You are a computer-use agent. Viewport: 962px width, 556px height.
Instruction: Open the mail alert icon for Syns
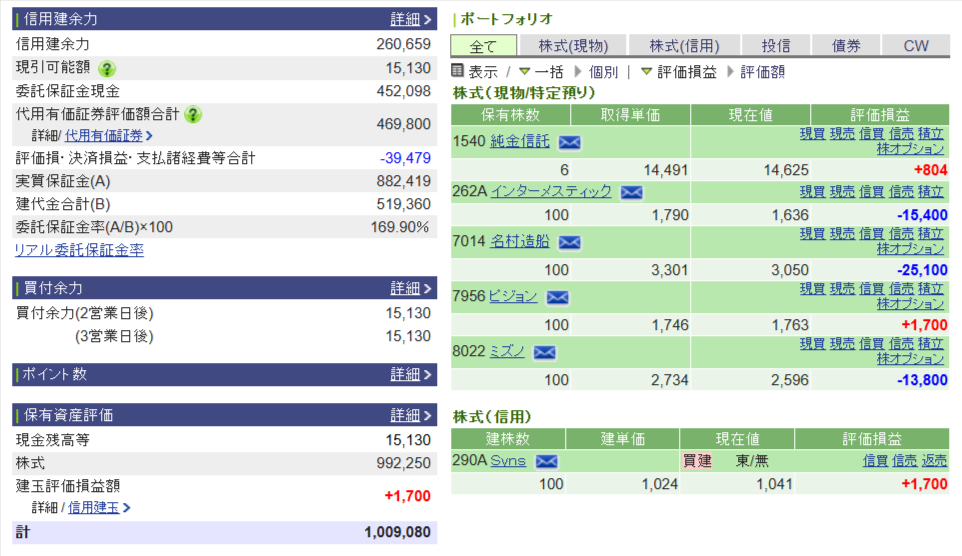coord(546,461)
